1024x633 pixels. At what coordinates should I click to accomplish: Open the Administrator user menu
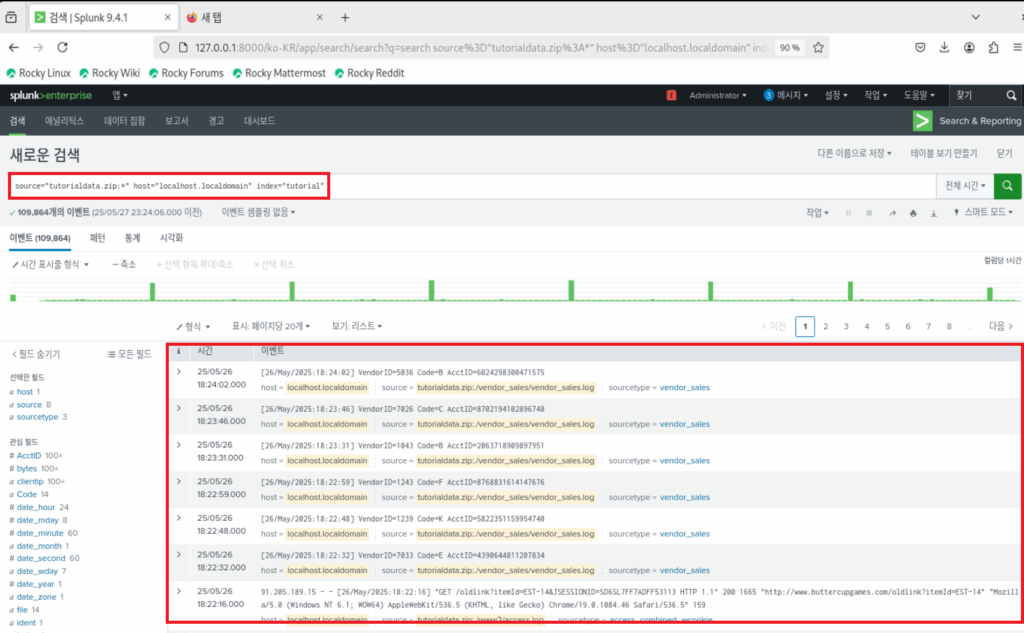(718, 95)
